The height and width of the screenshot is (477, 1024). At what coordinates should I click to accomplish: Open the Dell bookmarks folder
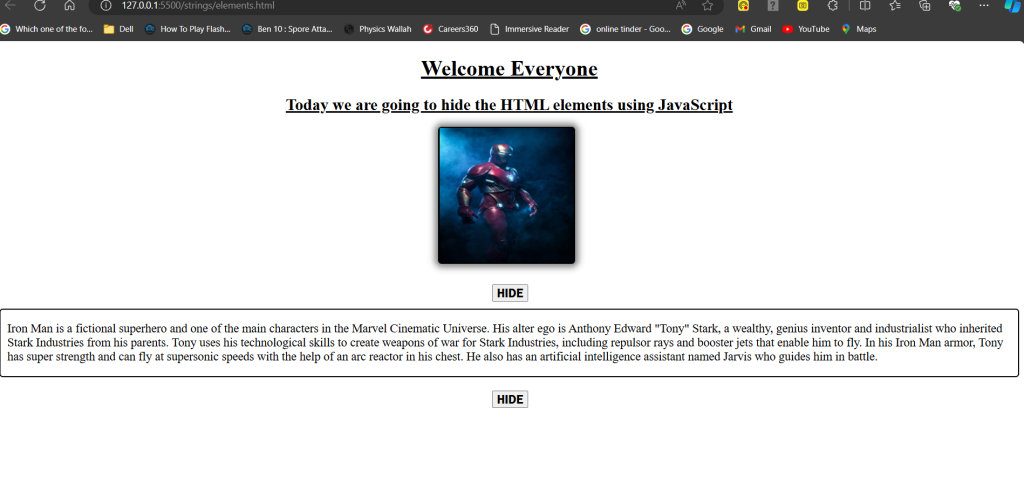tap(118, 29)
